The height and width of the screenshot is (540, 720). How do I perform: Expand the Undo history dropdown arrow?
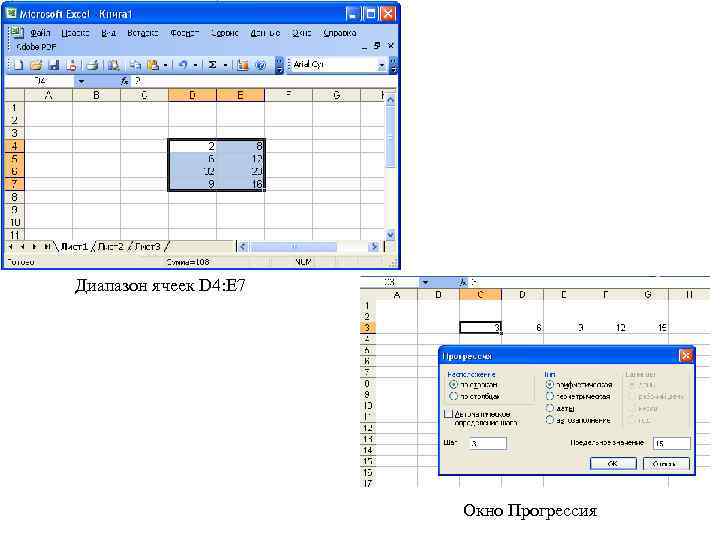196,65
